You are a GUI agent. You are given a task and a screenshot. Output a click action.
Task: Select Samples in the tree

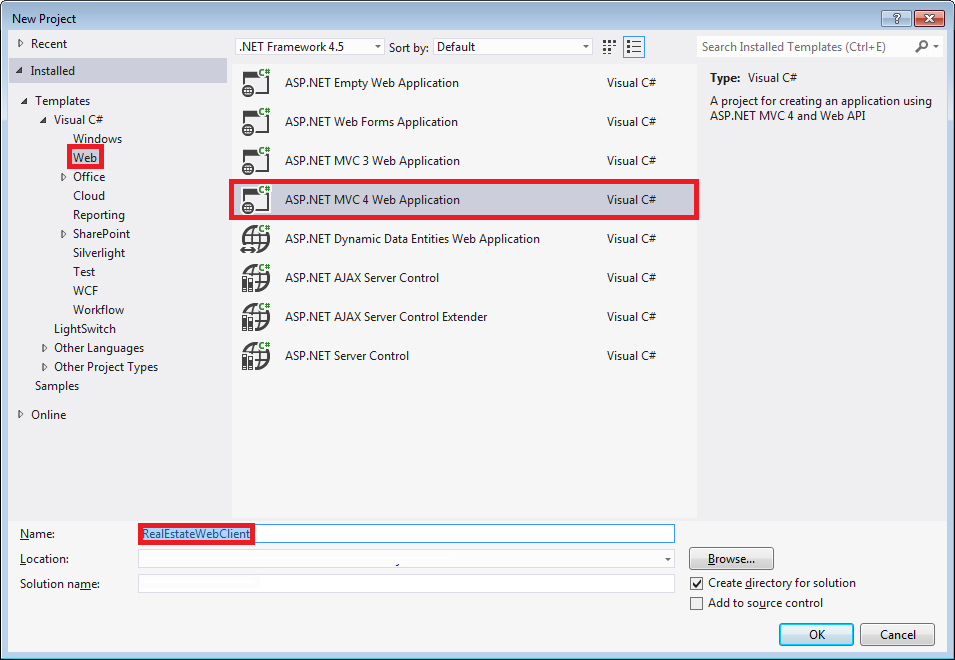[57, 386]
